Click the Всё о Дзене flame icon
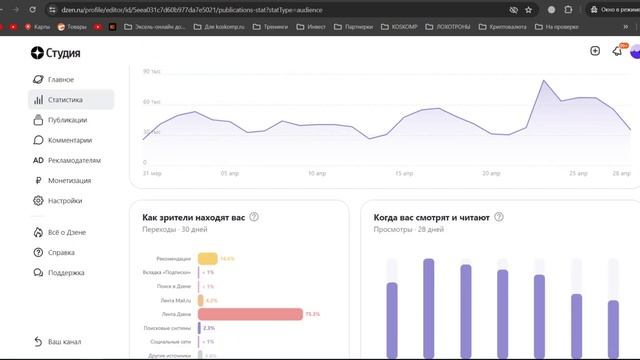This screenshot has height=360, width=640. click(38, 232)
